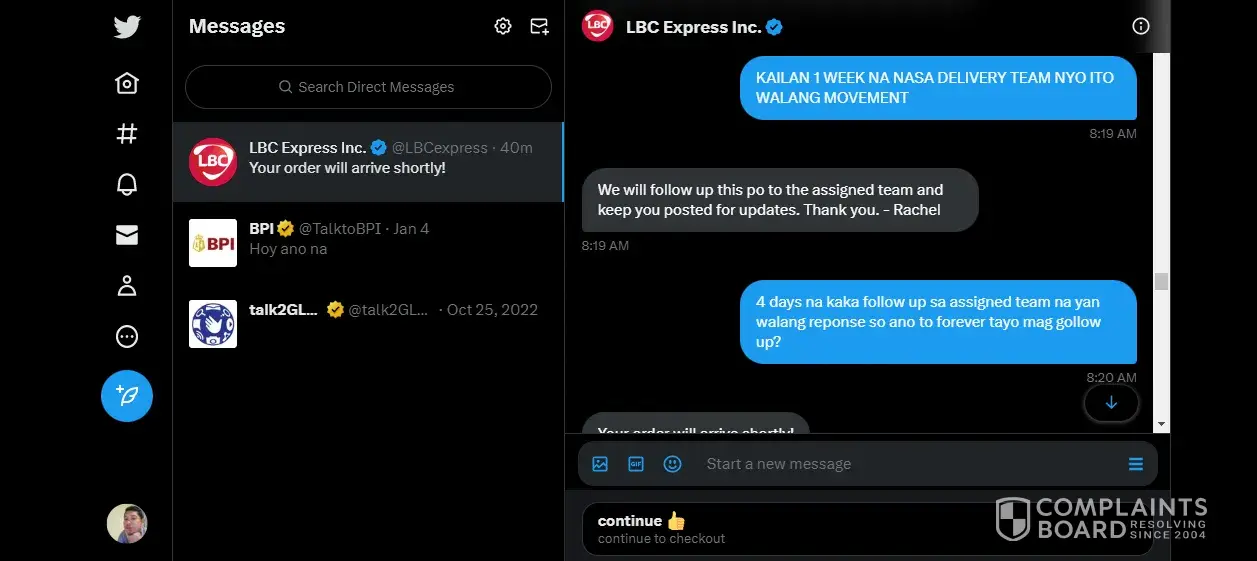The height and width of the screenshot is (561, 1257).
Task: Open Messages settings gear
Action: 503,27
